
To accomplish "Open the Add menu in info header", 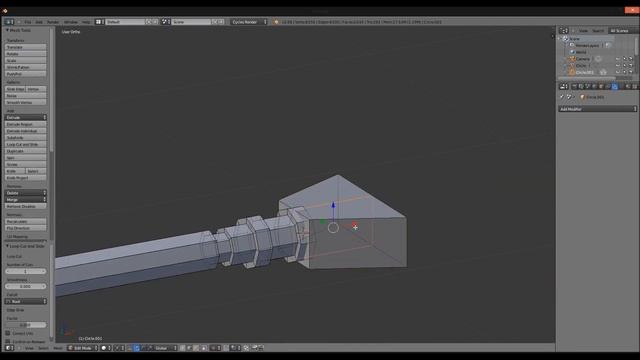I will (39, 22).
